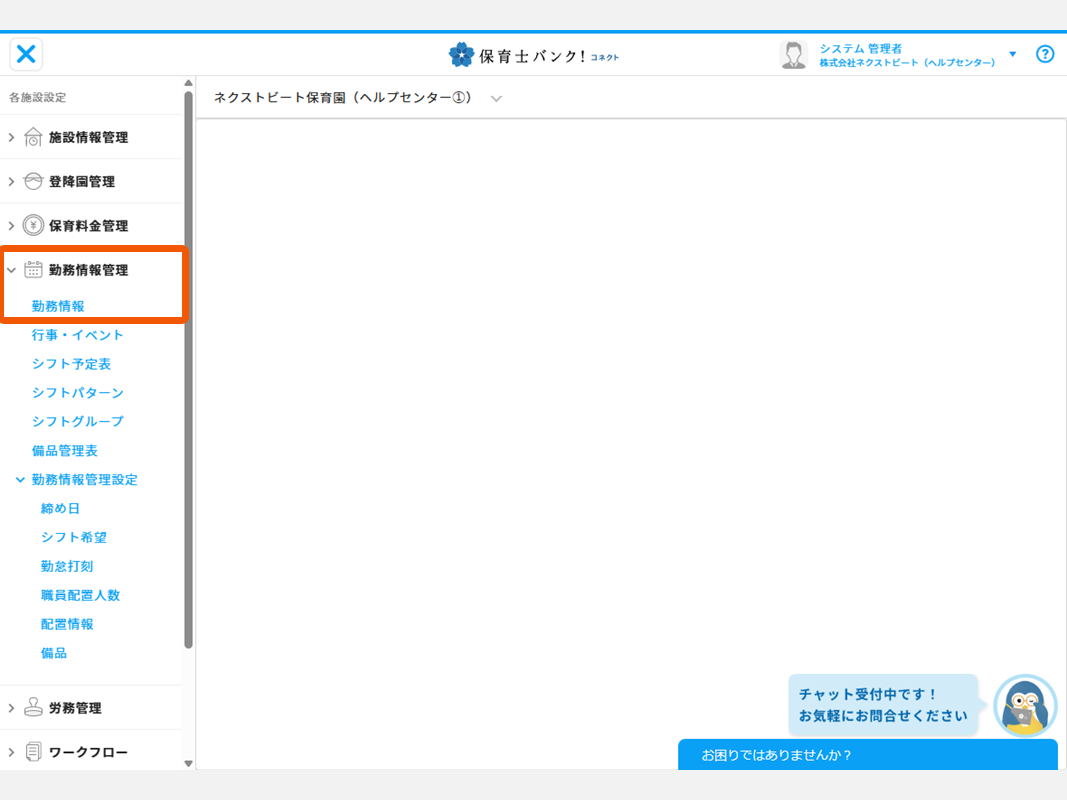Click the お困りではありませんか？ chat bar
This screenshot has width=1067, height=800.
tap(867, 755)
